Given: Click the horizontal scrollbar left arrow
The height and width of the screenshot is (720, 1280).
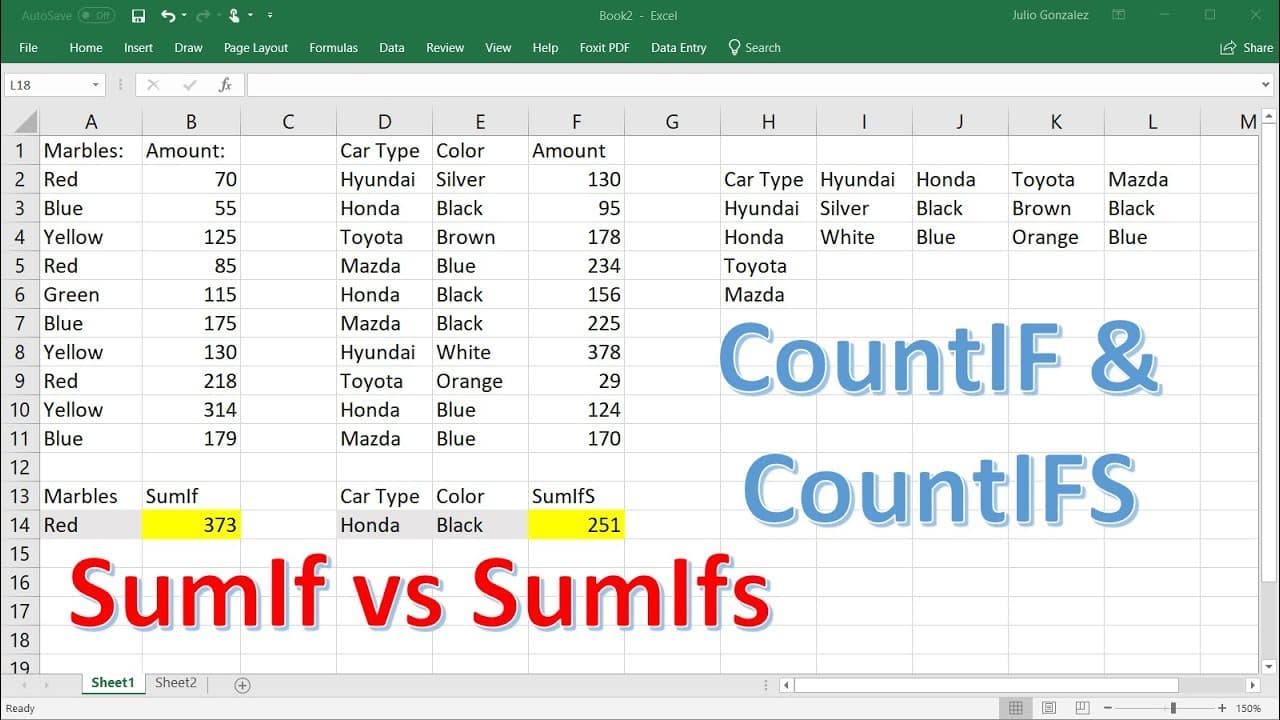Looking at the screenshot, I should tap(787, 685).
